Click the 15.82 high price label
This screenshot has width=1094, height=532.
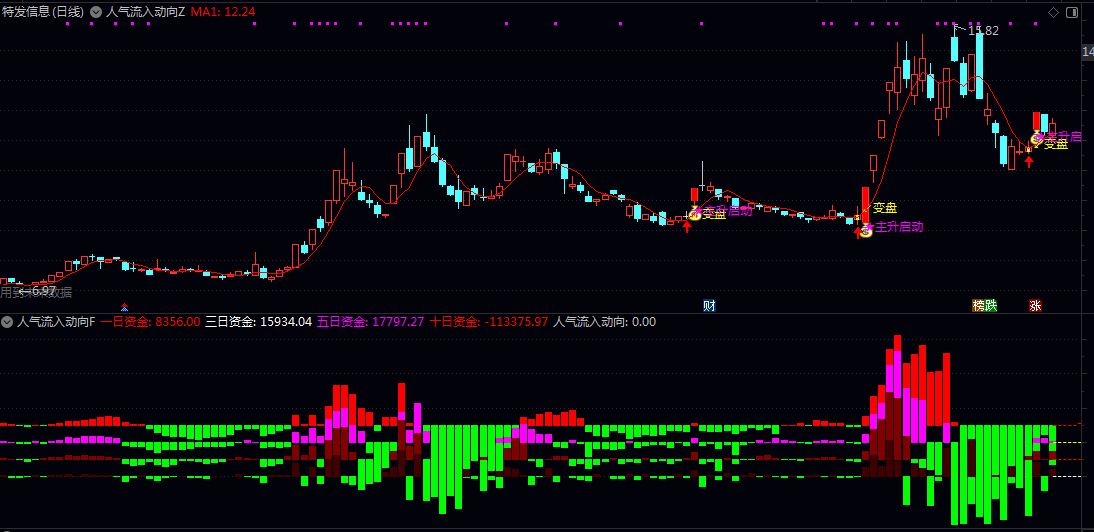click(x=983, y=31)
